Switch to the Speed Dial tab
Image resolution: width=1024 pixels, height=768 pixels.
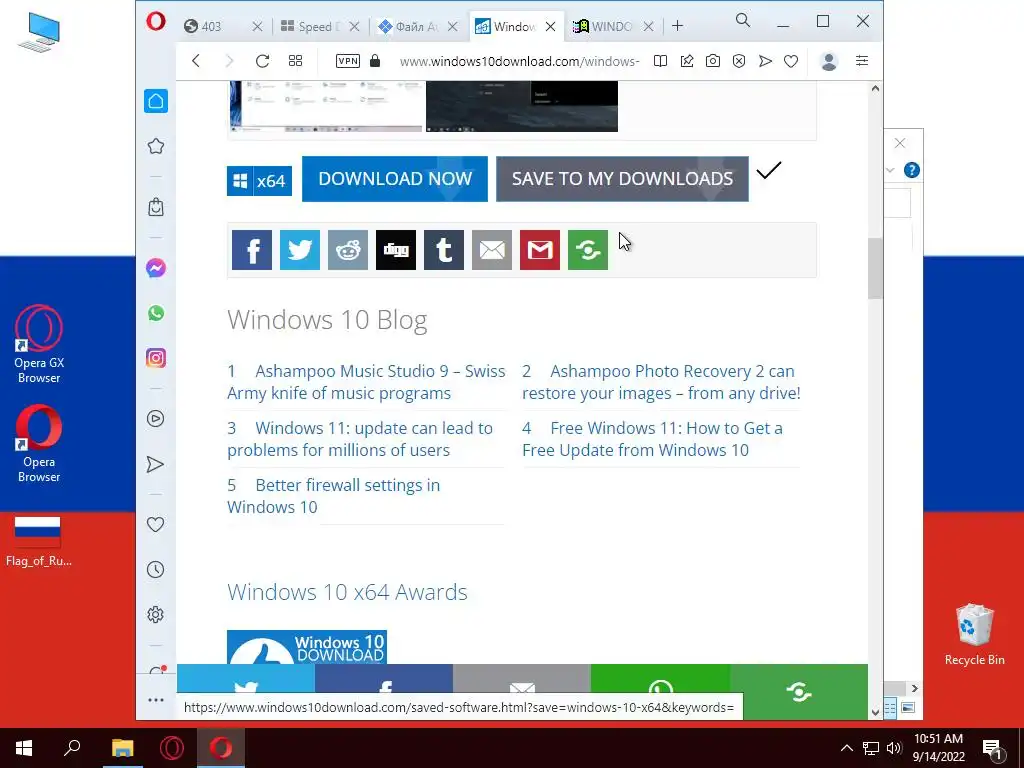pyautogui.click(x=310, y=26)
